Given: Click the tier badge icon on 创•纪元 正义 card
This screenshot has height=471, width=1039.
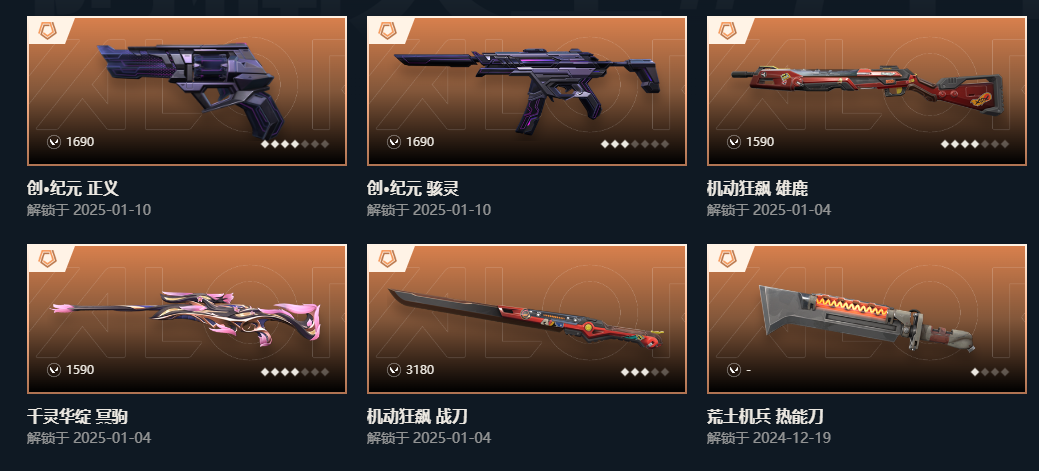Looking at the screenshot, I should (48, 30).
